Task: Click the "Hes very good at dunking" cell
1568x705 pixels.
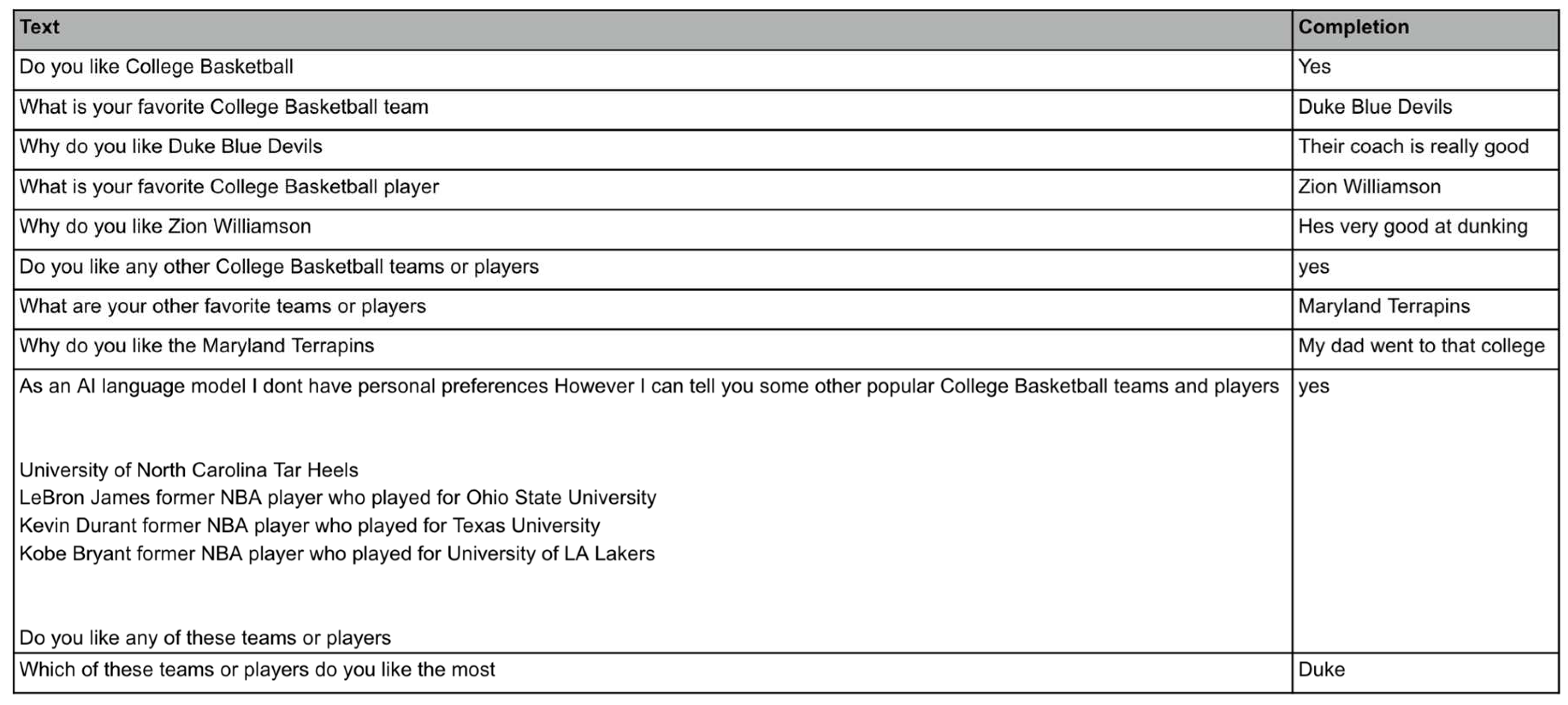Action: (x=1412, y=226)
